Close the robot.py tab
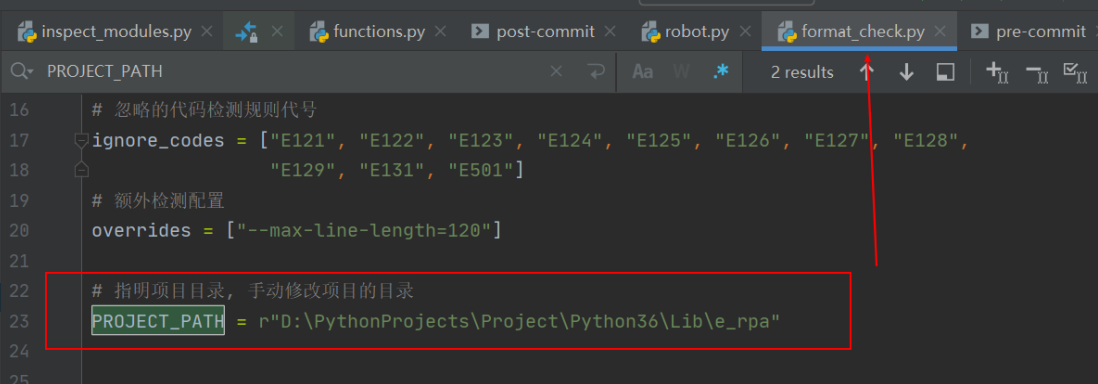The image size is (1098, 384). coord(746,32)
